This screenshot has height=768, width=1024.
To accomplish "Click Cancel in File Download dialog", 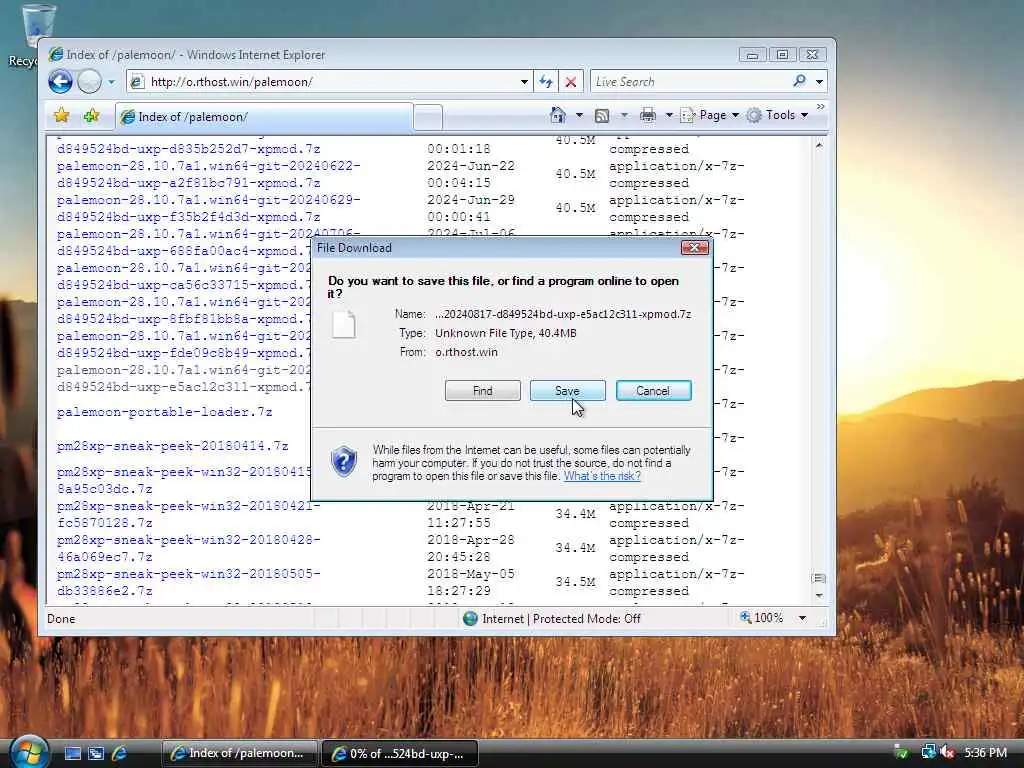I will (x=653, y=391).
